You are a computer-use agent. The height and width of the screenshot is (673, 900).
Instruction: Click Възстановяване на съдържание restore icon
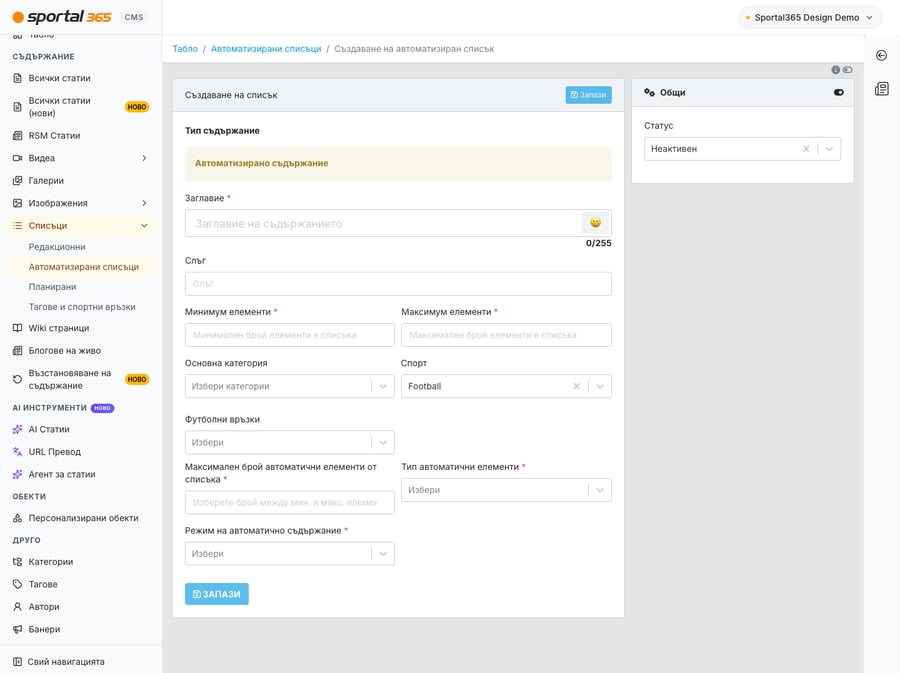pos(17,379)
